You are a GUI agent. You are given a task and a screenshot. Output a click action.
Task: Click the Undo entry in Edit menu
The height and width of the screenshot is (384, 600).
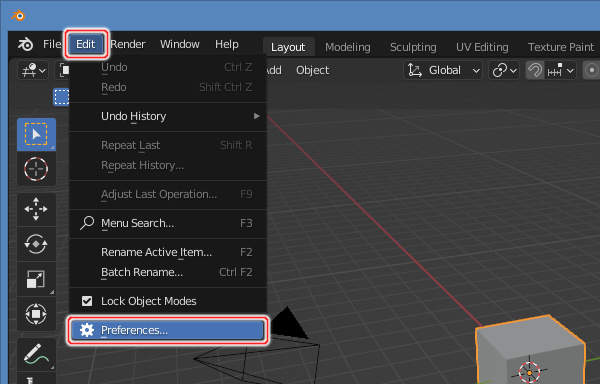(x=168, y=67)
